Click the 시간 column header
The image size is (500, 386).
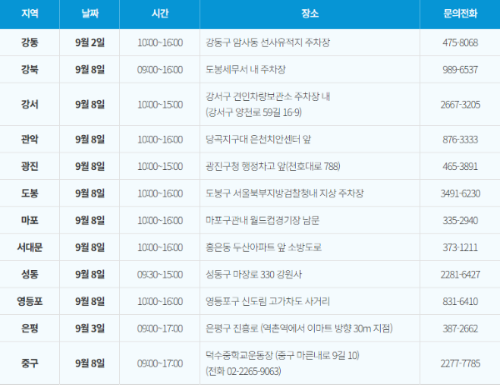point(160,13)
